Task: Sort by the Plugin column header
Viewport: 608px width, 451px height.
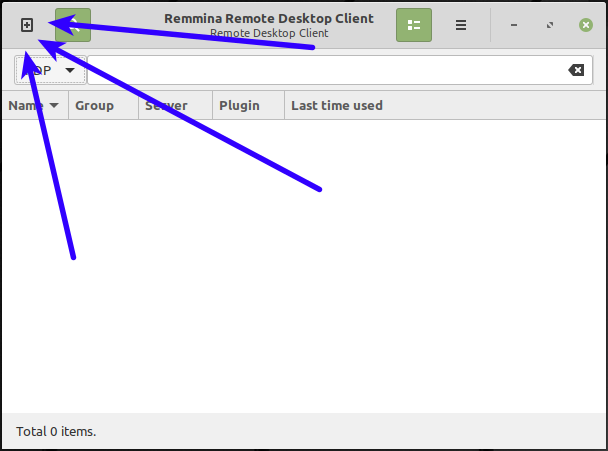Action: coord(248,105)
